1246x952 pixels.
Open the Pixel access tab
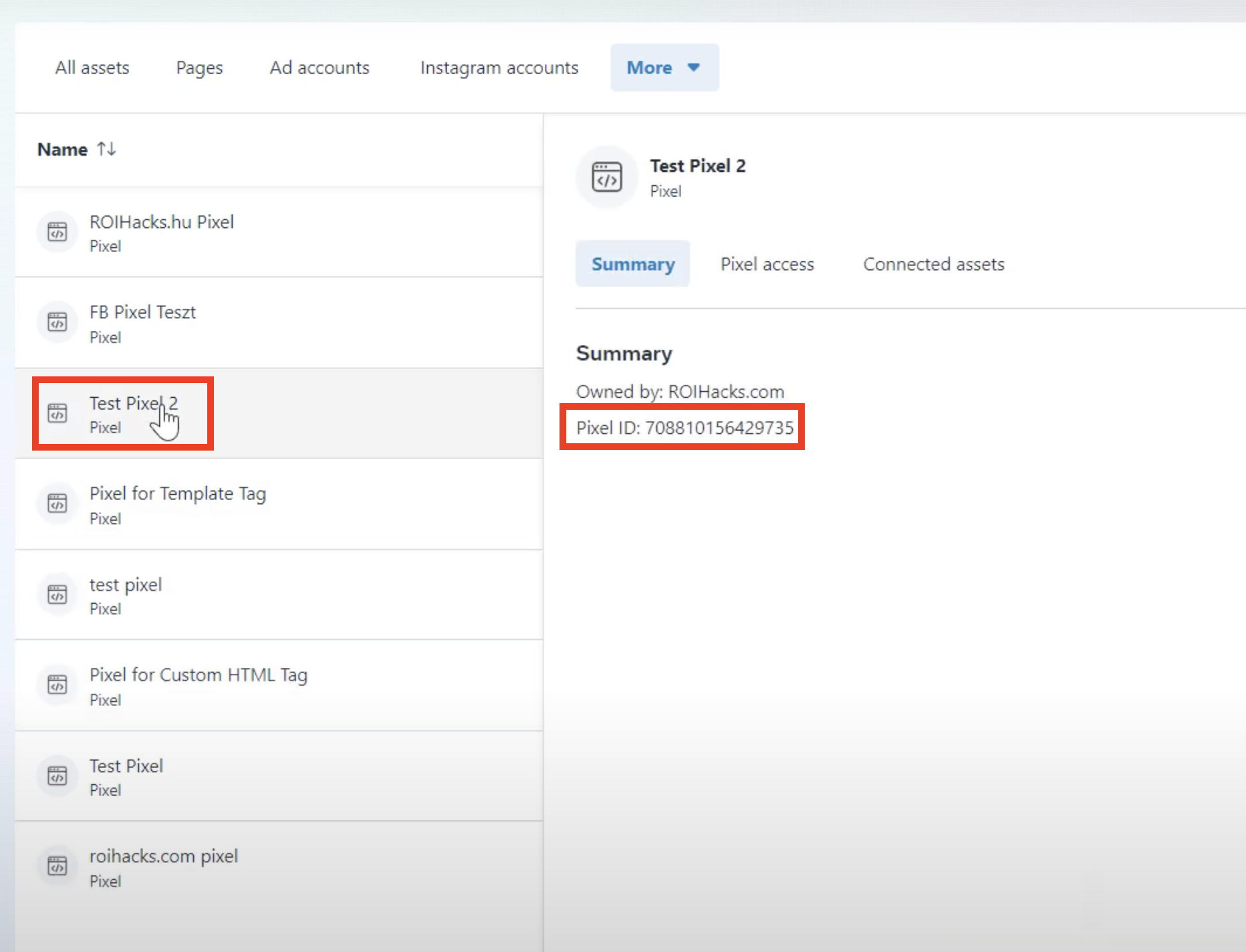tap(767, 264)
